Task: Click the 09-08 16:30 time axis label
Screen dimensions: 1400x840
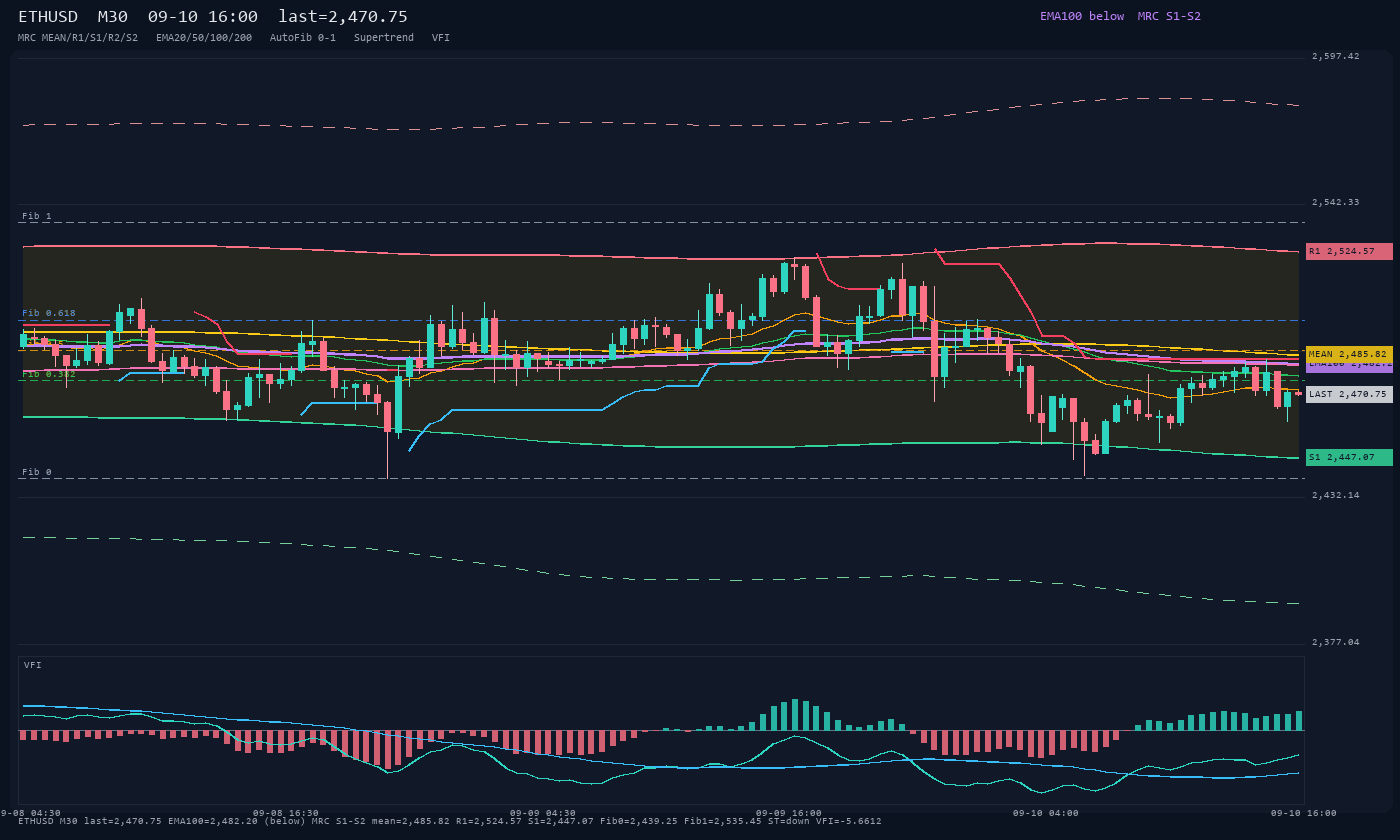Action: click(286, 813)
